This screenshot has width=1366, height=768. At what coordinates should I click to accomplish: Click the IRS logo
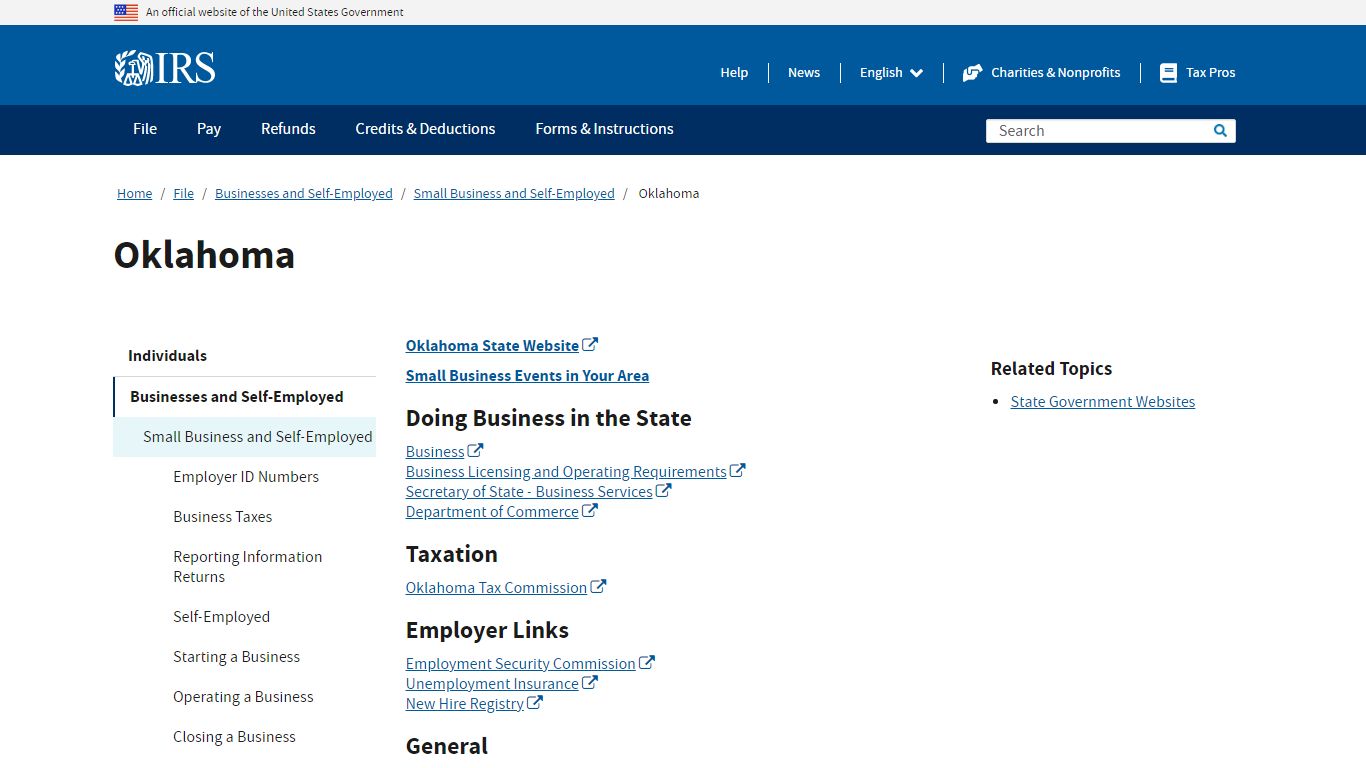(165, 68)
